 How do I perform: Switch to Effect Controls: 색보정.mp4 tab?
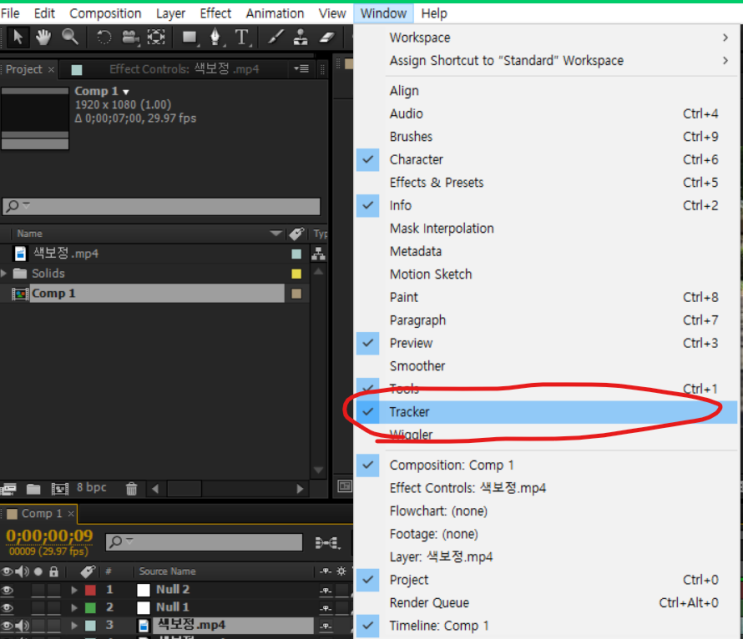coord(184,69)
